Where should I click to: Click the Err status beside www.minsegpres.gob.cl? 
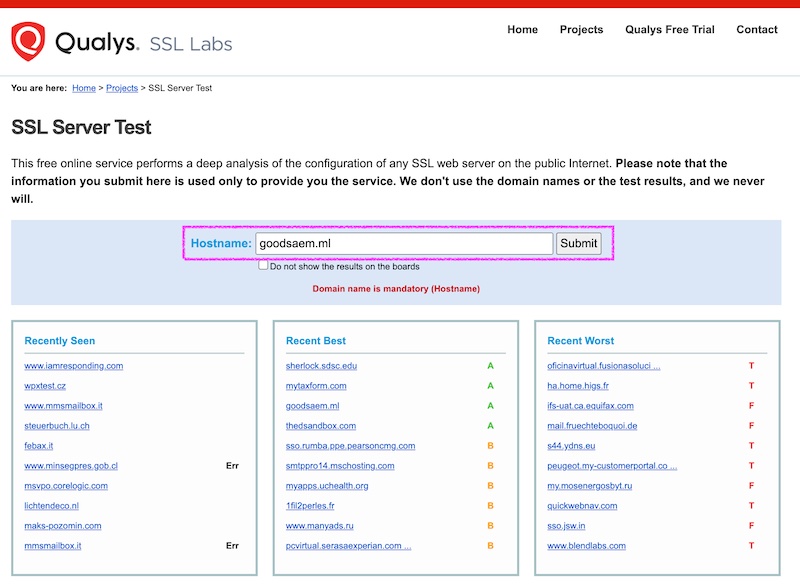(x=232, y=466)
